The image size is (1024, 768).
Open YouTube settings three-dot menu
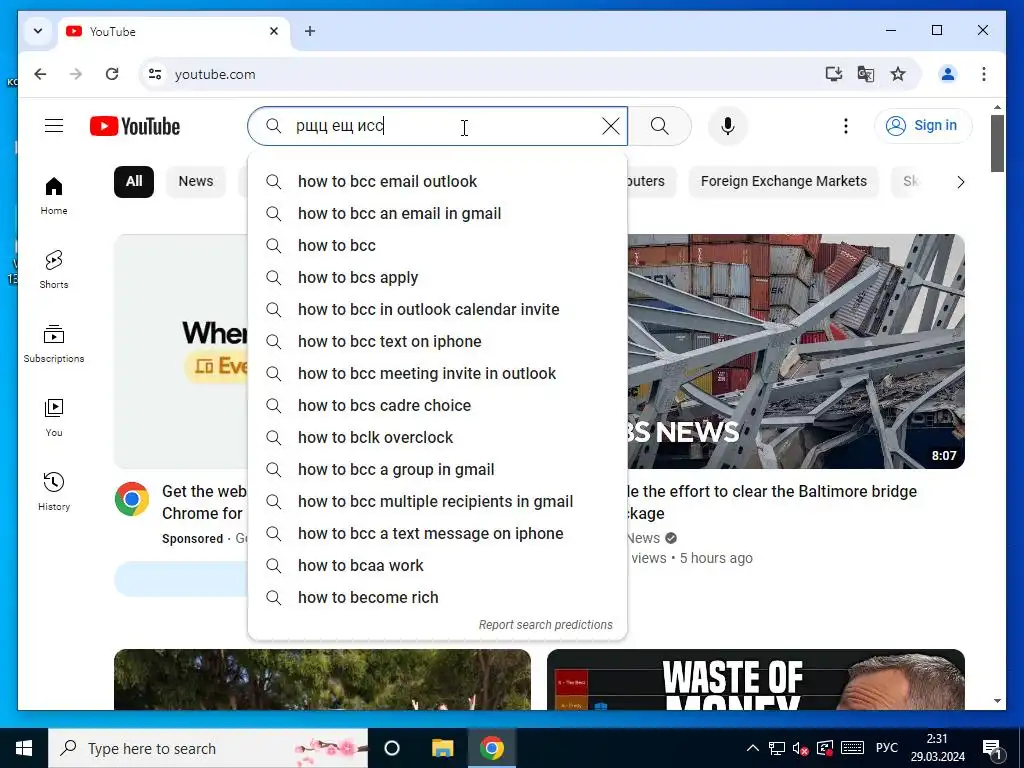tap(846, 126)
